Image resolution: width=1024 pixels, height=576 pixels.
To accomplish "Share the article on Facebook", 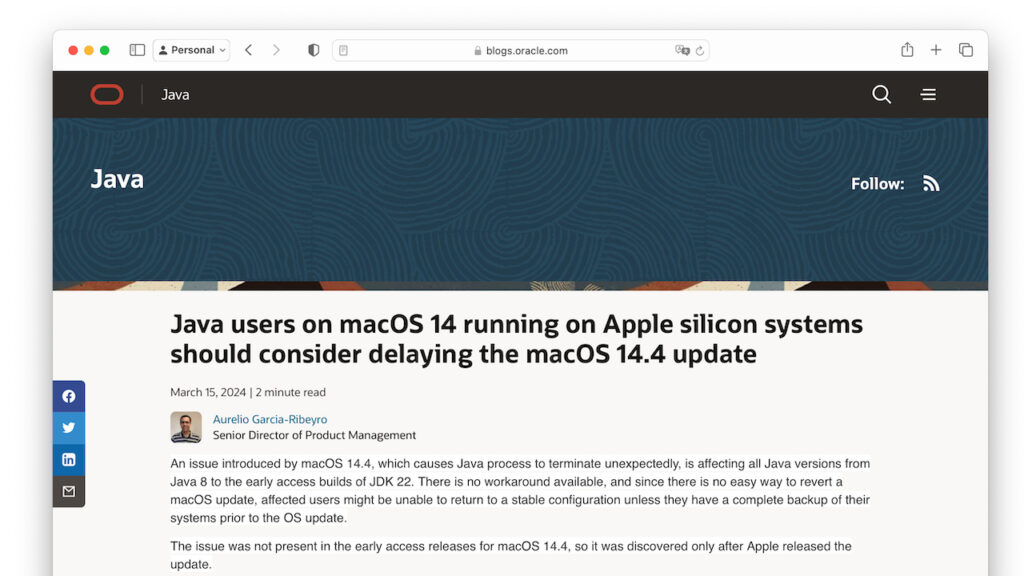I will coord(68,395).
